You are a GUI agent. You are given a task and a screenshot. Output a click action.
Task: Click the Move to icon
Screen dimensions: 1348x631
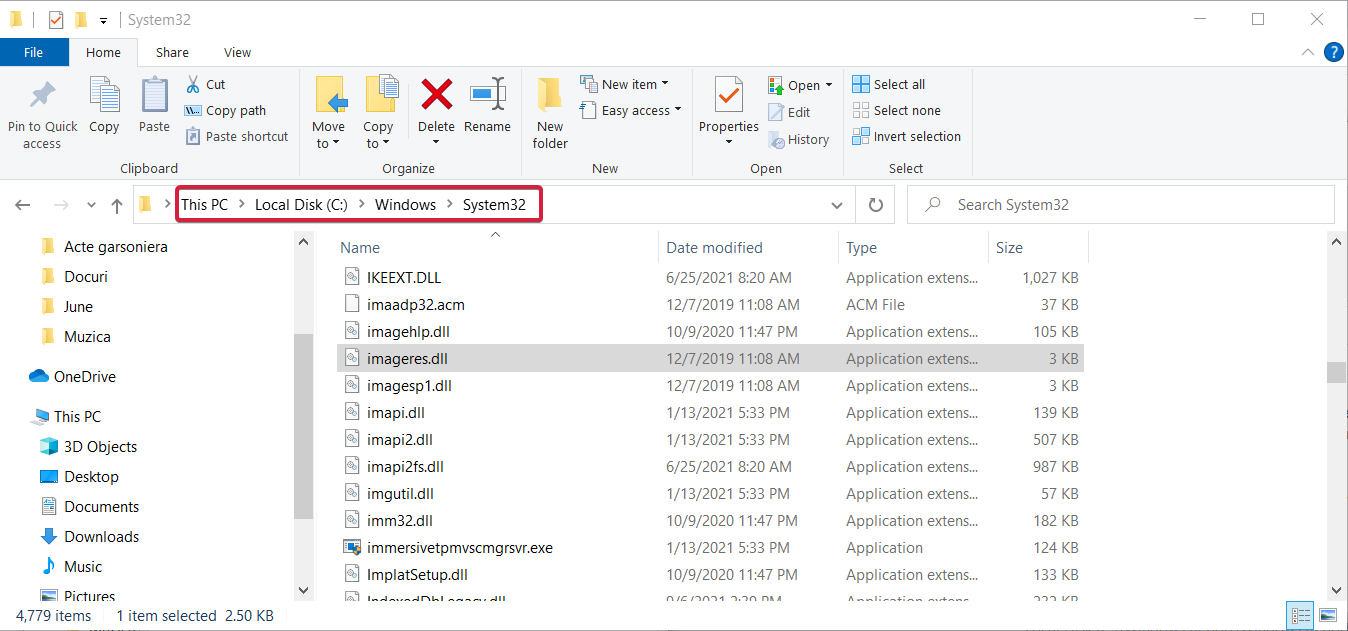(x=329, y=94)
